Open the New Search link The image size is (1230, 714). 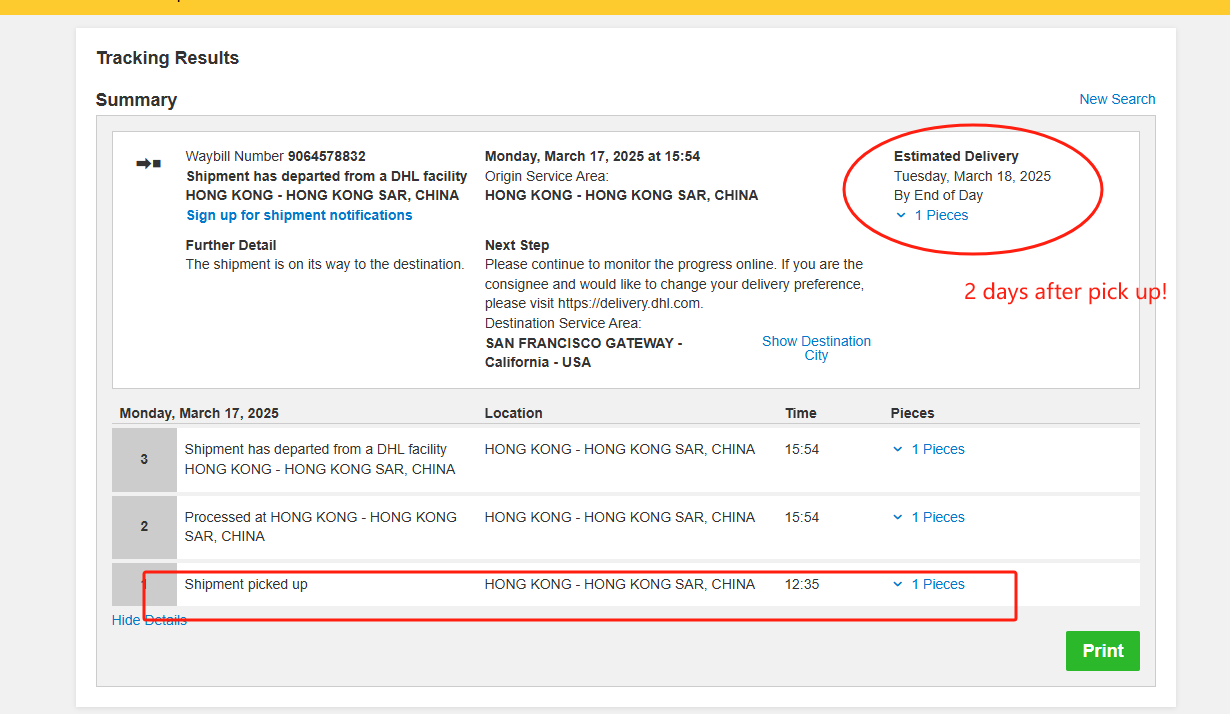click(1117, 99)
